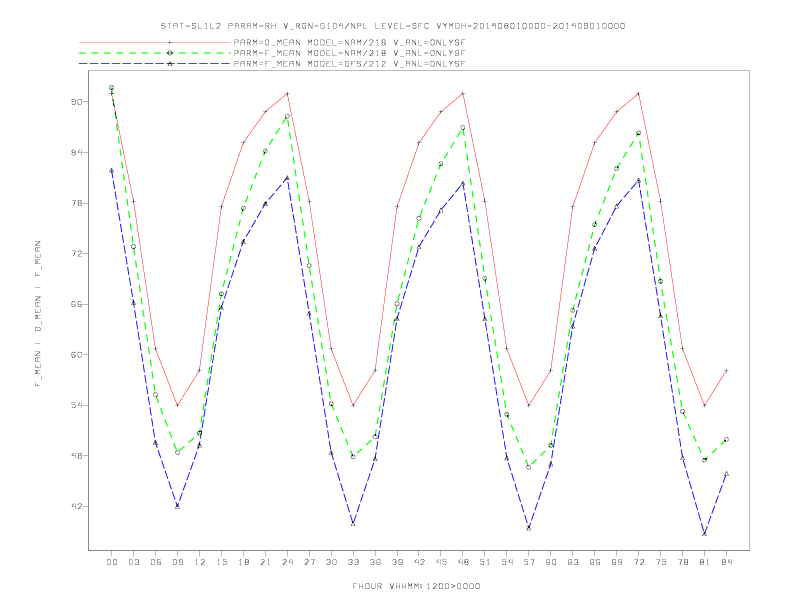The width and height of the screenshot is (792, 612).
Task: Click y-axis tick value 48
Action: [76, 455]
